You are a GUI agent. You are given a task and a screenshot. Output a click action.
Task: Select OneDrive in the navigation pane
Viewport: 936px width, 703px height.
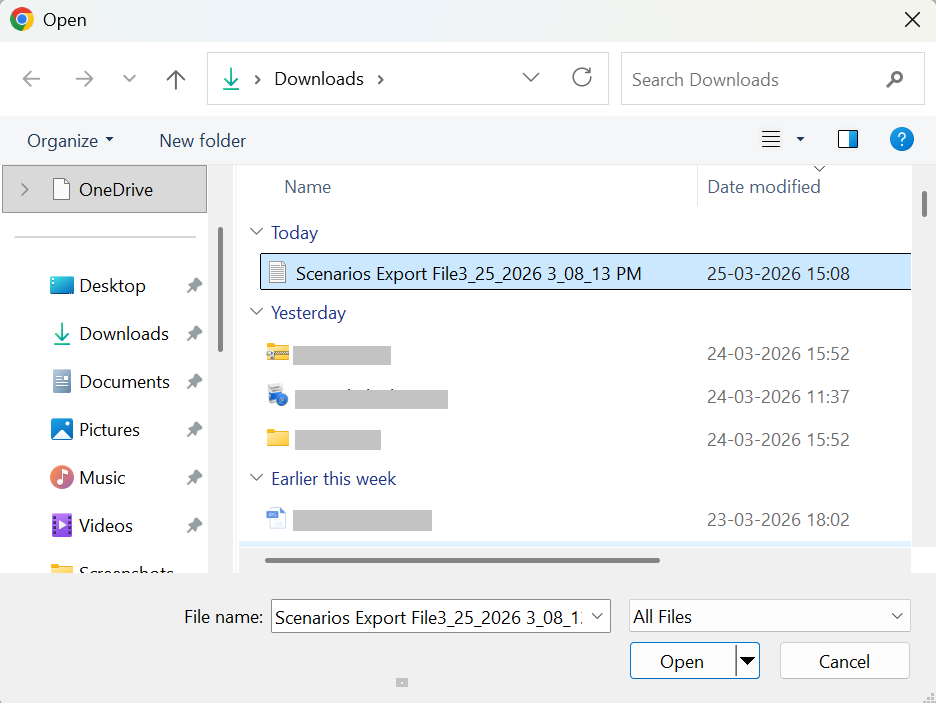point(105,190)
